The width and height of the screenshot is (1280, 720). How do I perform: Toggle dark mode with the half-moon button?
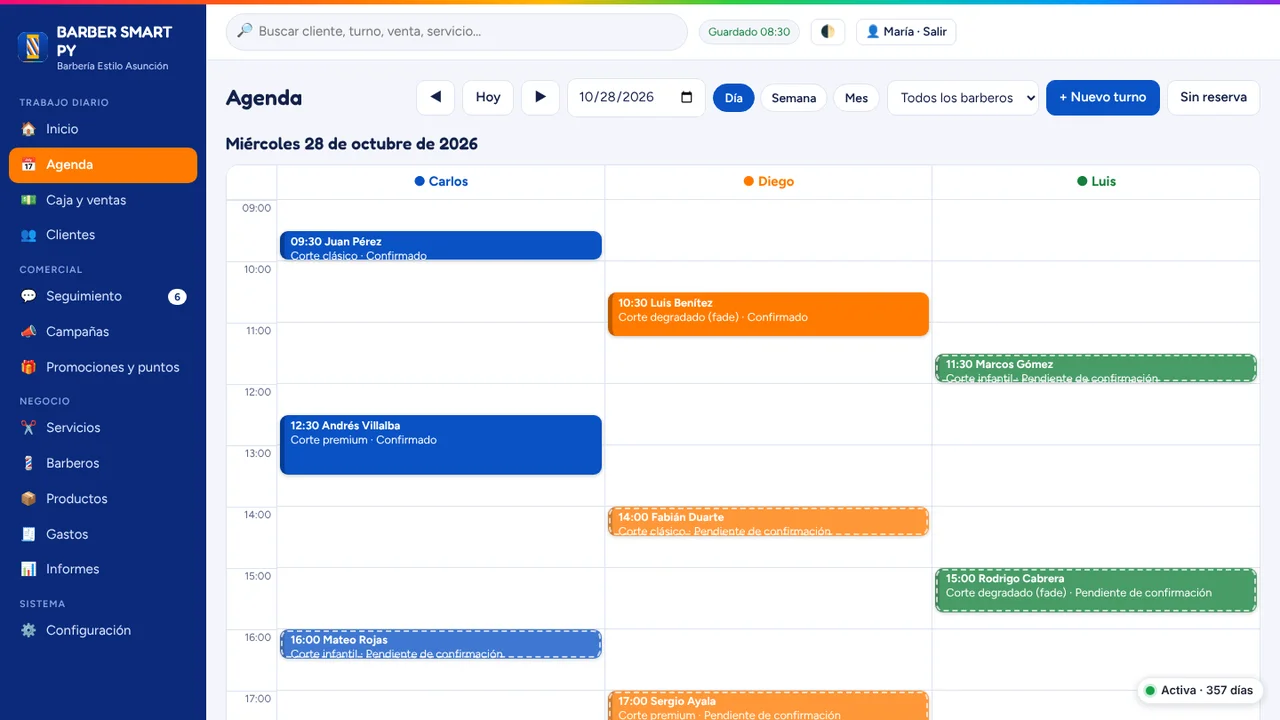click(828, 32)
